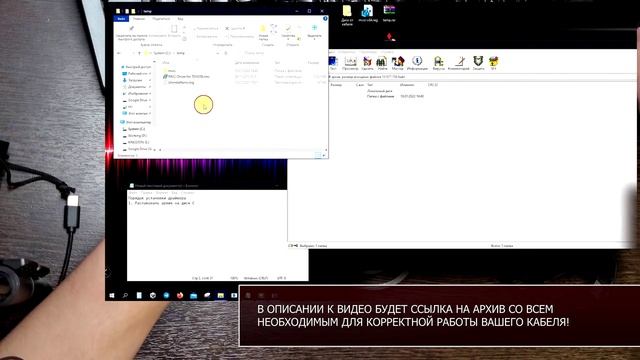Click the Comment (Комментарий) icon in WinRAR
Viewport: 640px width, 360px height.
459,63
